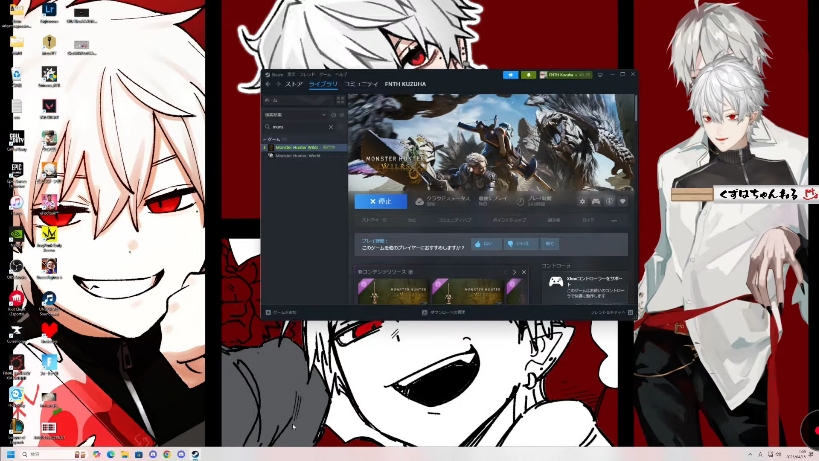This screenshot has width=819, height=461.
Task: Click ゲームを追加 at bottom left
Action: pos(281,312)
